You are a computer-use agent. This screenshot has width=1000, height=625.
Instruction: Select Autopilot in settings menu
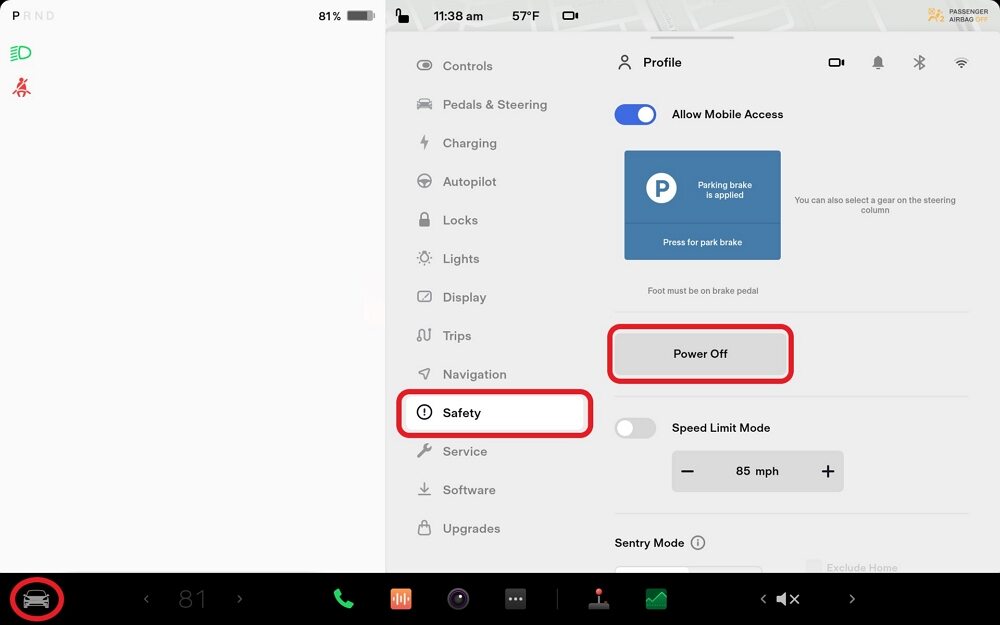click(x=469, y=182)
